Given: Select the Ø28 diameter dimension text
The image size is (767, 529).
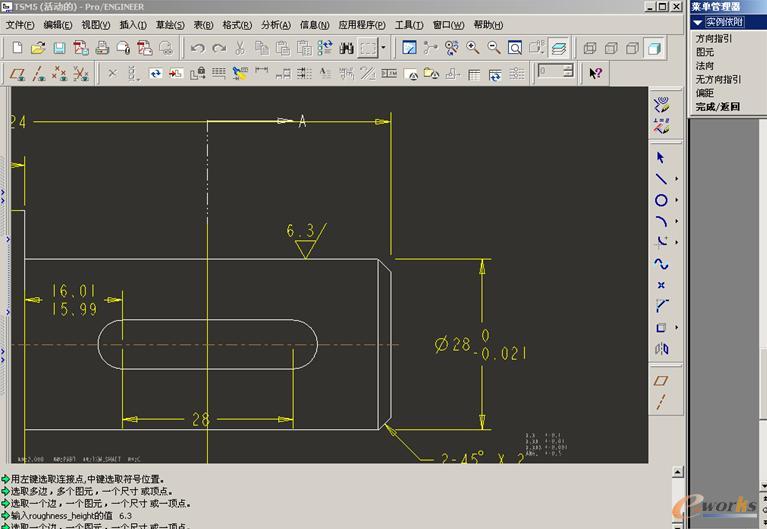Looking at the screenshot, I should [x=480, y=345].
